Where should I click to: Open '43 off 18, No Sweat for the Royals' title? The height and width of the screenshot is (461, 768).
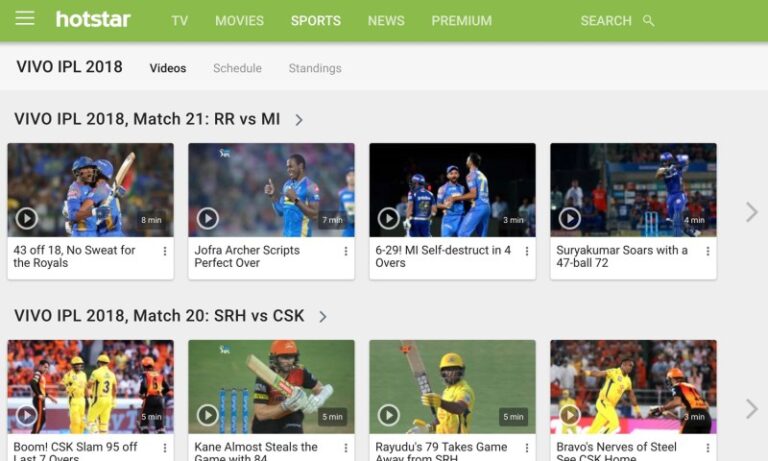coord(74,256)
